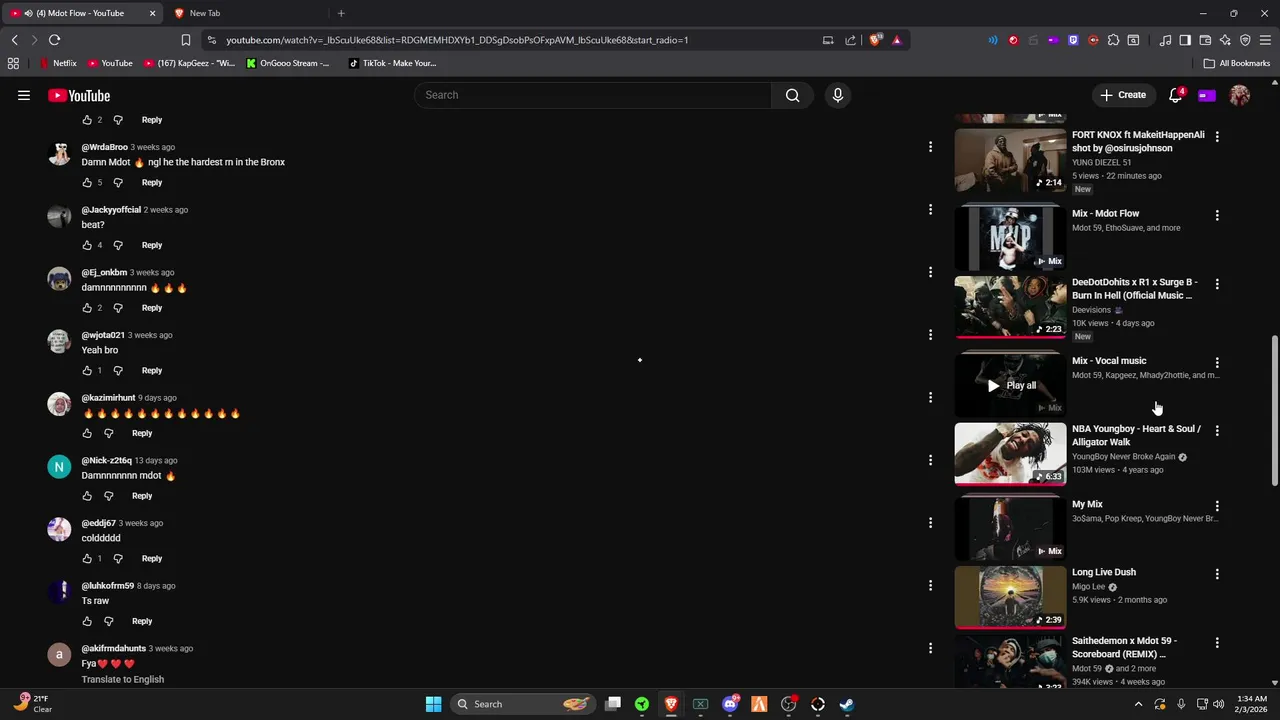Open options menu for @eddj67 comment
Viewport: 1280px width, 720px height.
click(x=930, y=523)
